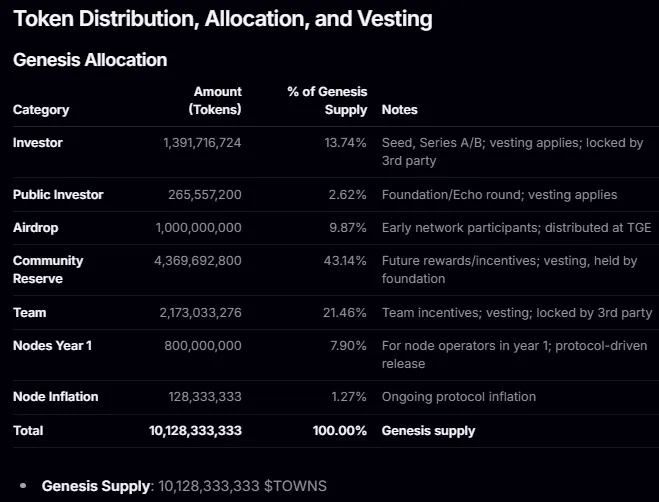Click the Total amount 10,128,333,333 cell
Viewport: 659px width, 502px height.
pyautogui.click(x=195, y=430)
